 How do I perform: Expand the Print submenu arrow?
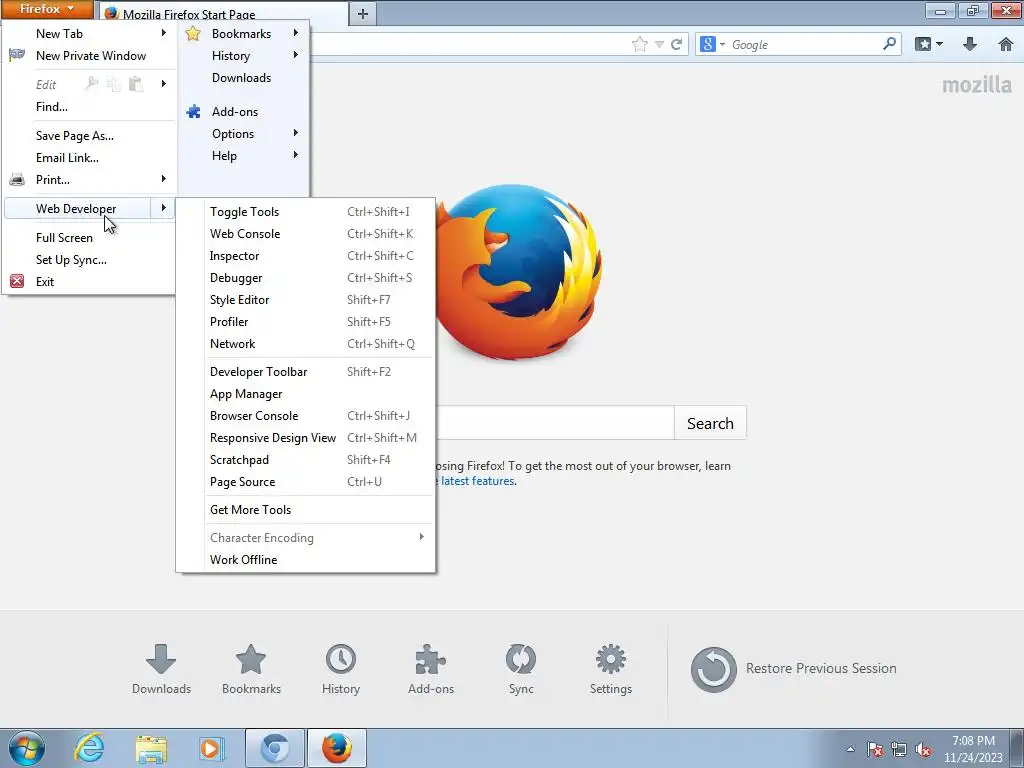click(x=163, y=179)
